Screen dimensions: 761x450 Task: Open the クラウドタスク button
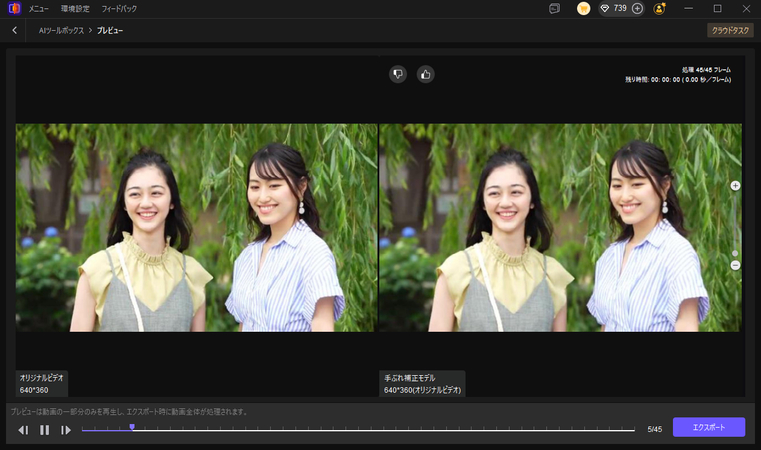click(730, 30)
